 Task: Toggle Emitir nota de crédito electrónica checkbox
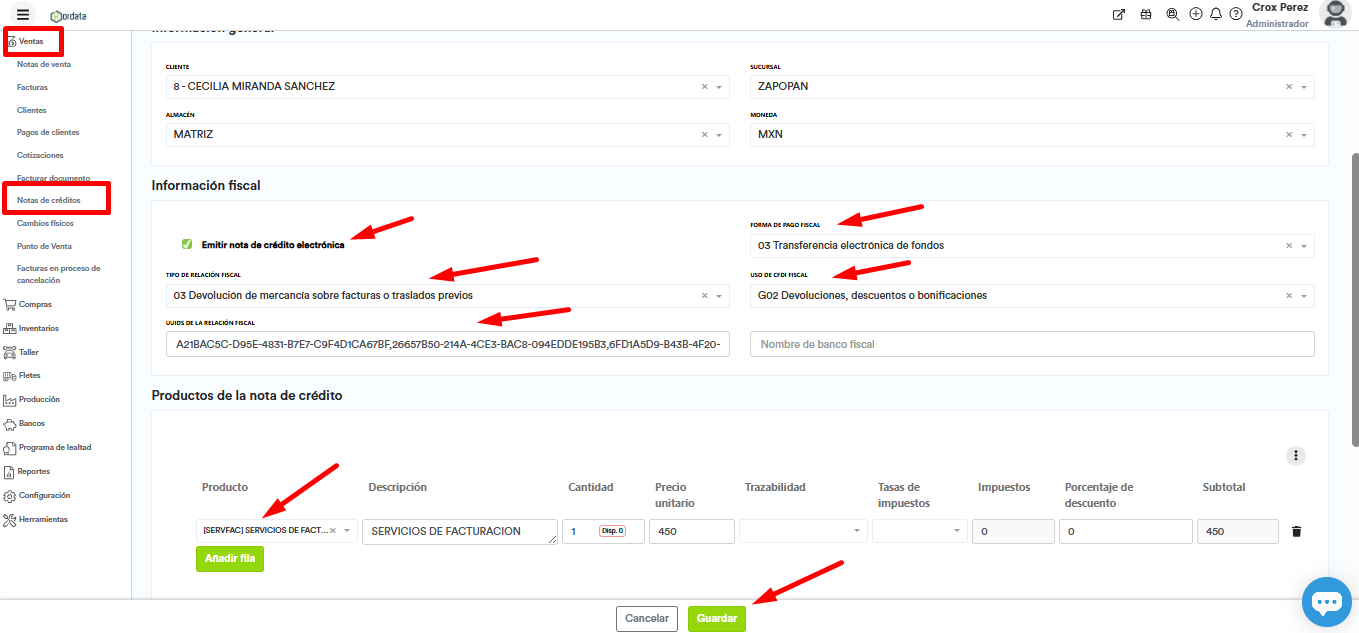tap(187, 244)
